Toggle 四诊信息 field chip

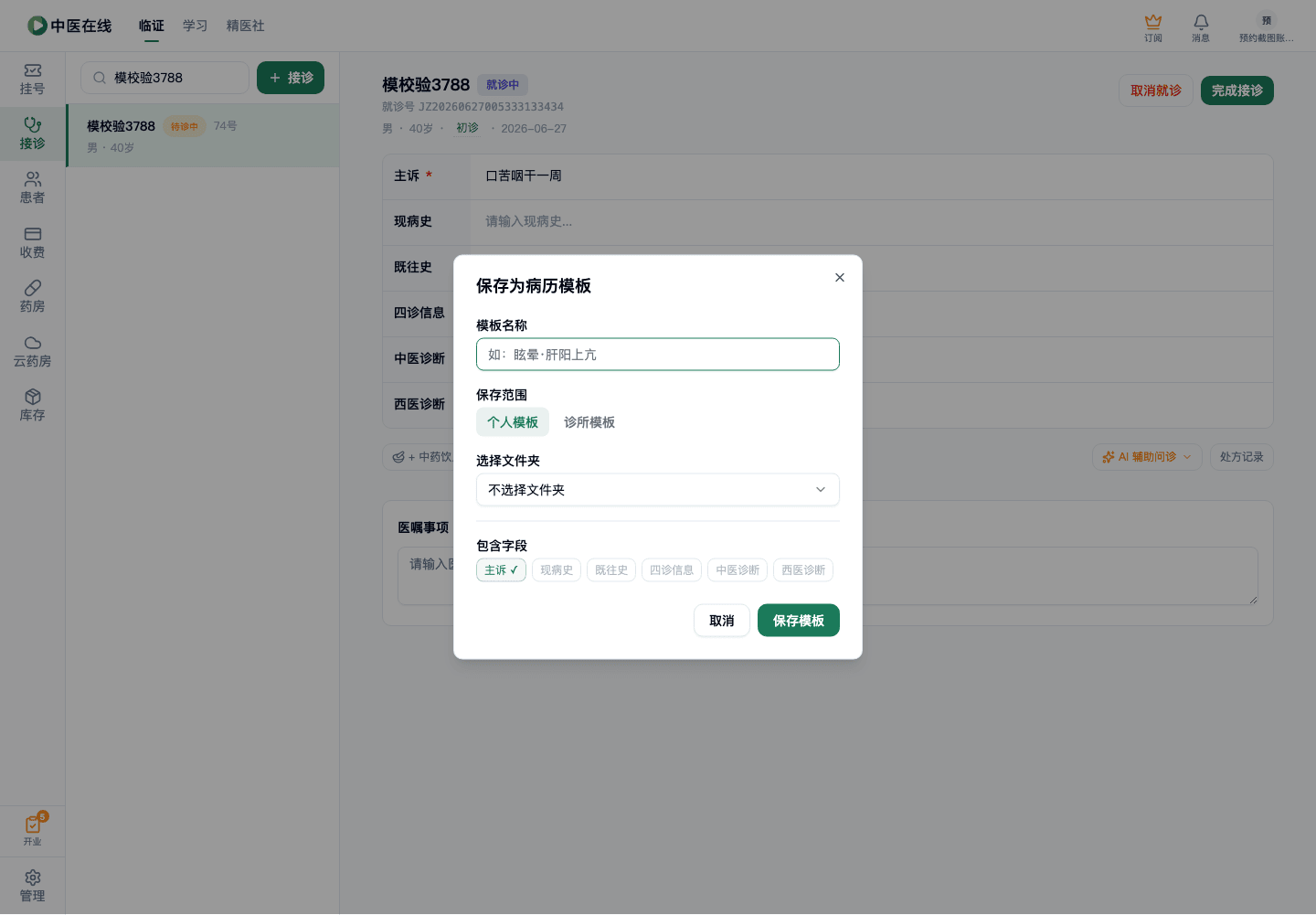point(672,570)
